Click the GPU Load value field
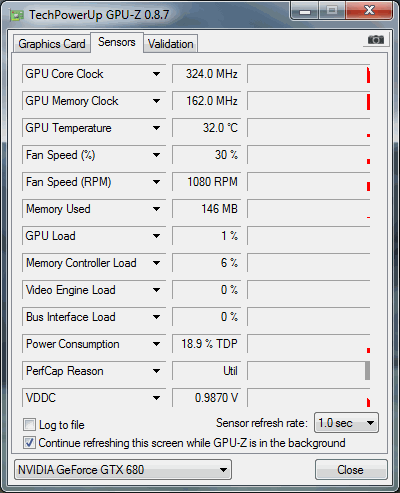The width and height of the screenshot is (400, 493). (206, 236)
